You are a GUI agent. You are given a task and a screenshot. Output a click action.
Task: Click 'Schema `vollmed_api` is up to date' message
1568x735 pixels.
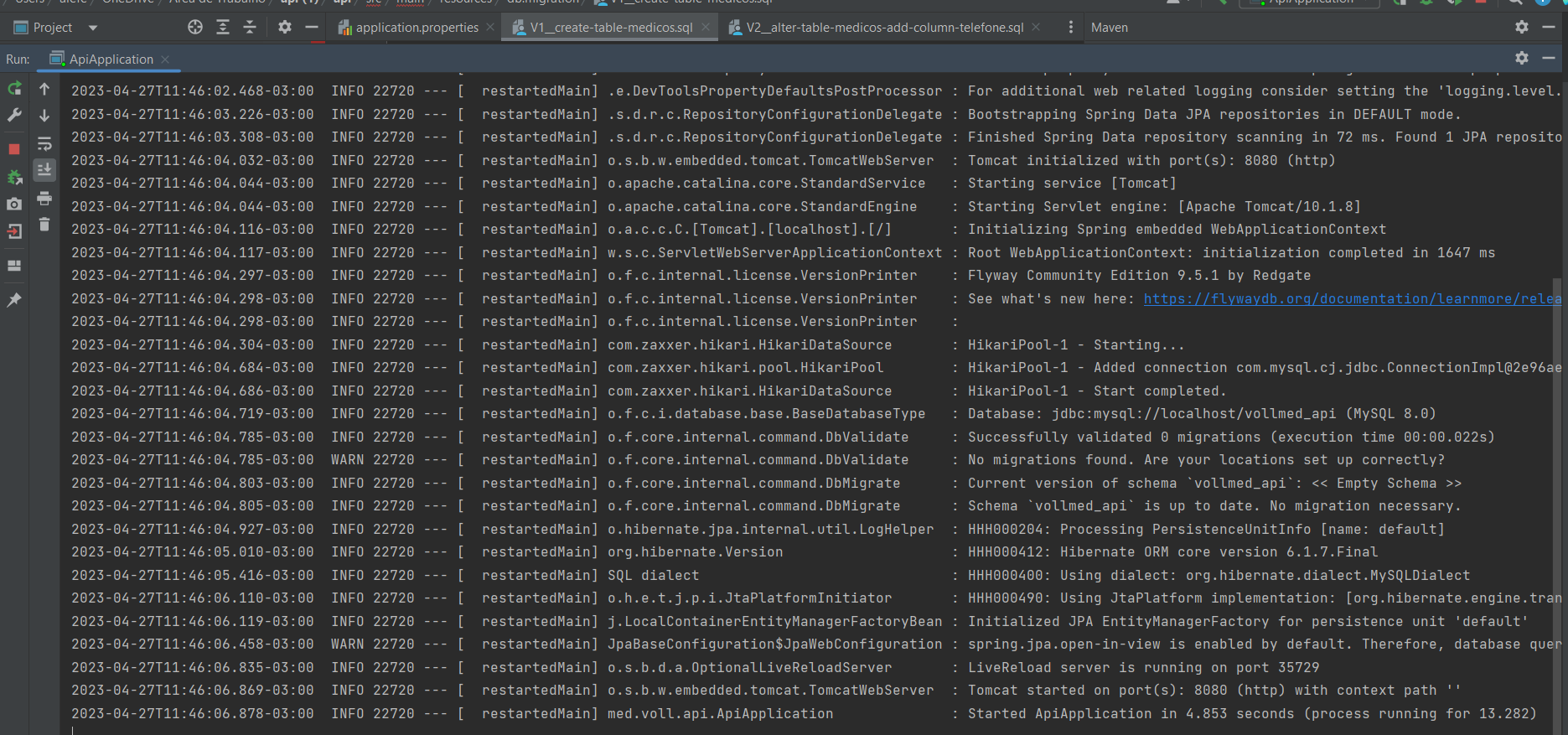click(1214, 505)
